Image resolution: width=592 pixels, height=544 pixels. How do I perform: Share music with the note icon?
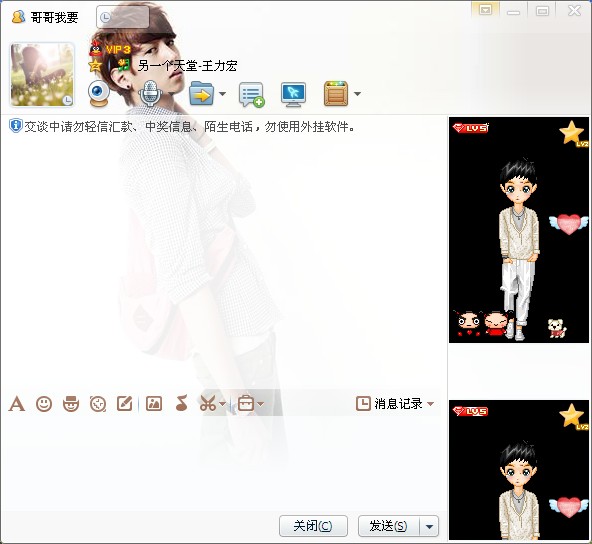(x=182, y=403)
